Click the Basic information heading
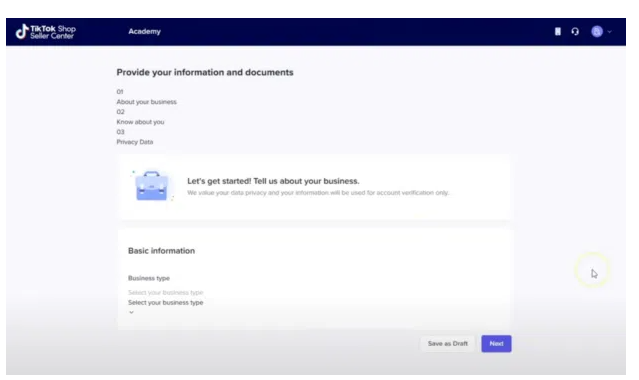The height and width of the screenshot is (380, 639). coord(161,251)
